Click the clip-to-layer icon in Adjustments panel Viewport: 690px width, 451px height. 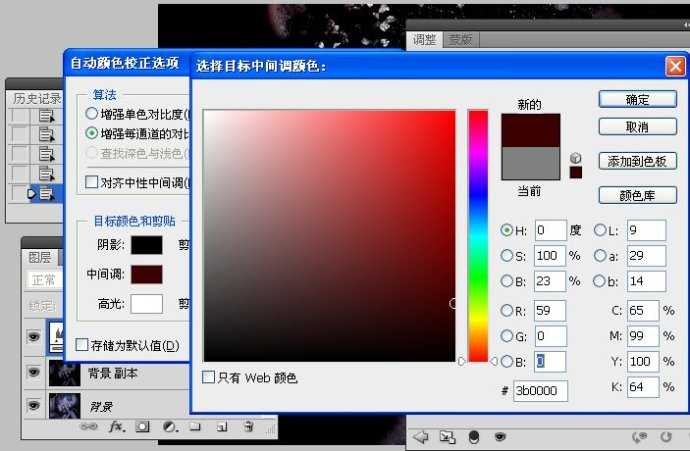coord(473,437)
